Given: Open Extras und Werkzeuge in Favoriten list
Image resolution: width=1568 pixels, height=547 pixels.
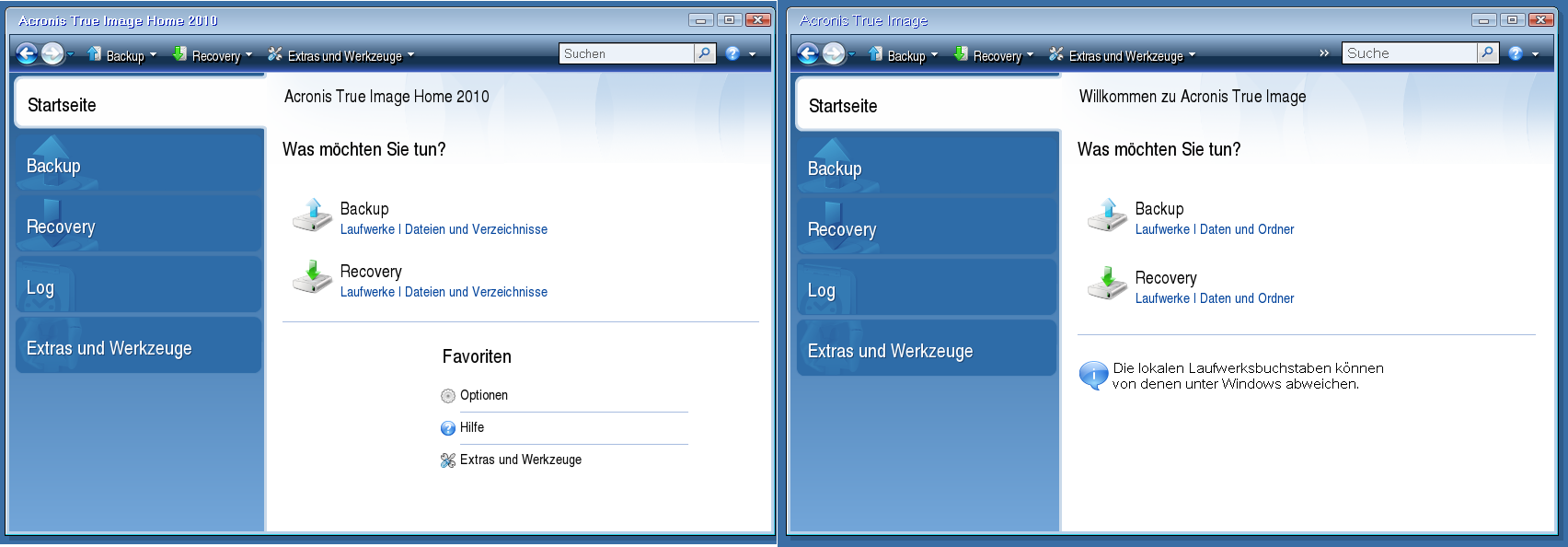Looking at the screenshot, I should click(521, 460).
